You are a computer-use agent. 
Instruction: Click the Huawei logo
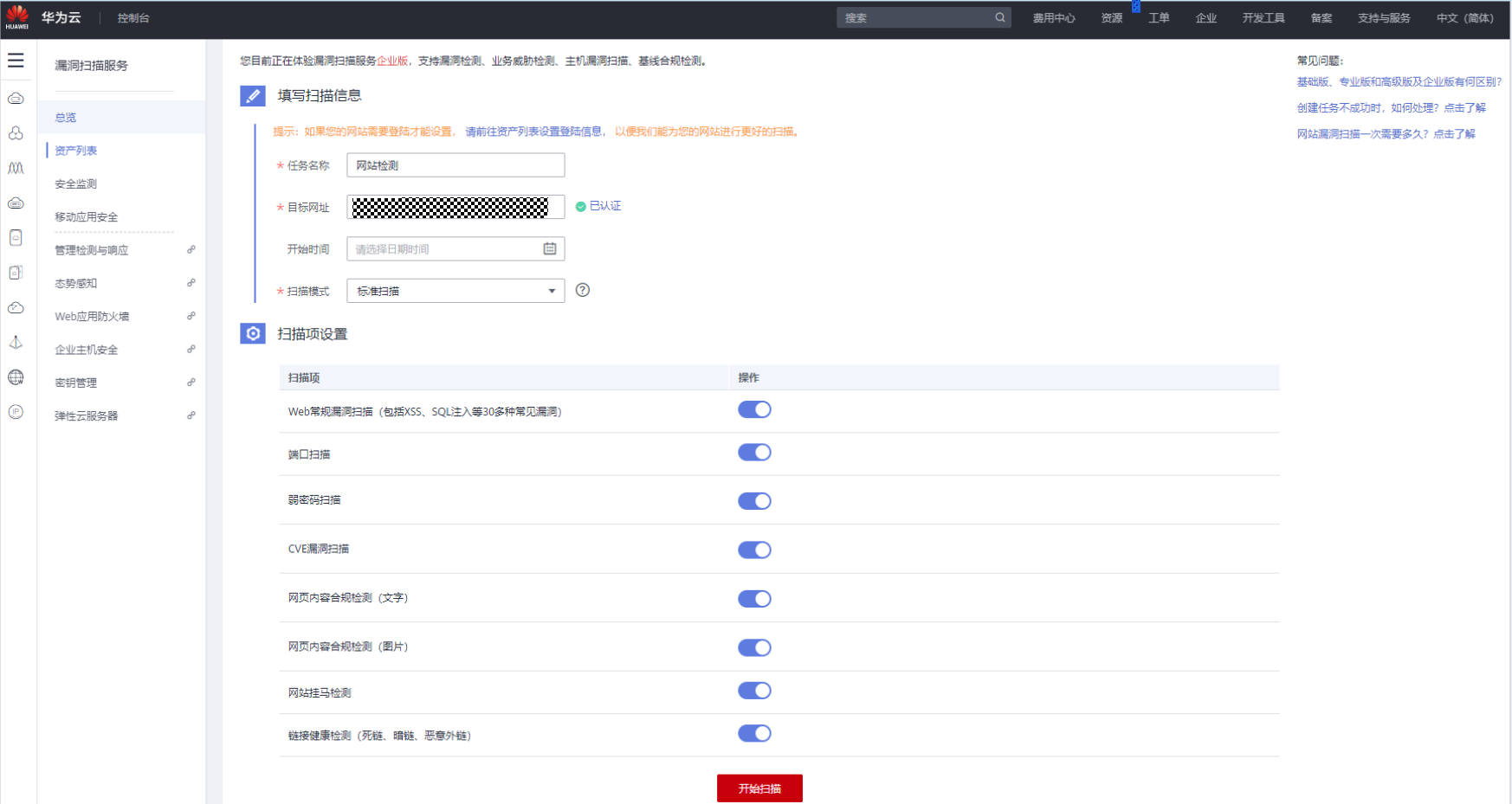[x=16, y=17]
